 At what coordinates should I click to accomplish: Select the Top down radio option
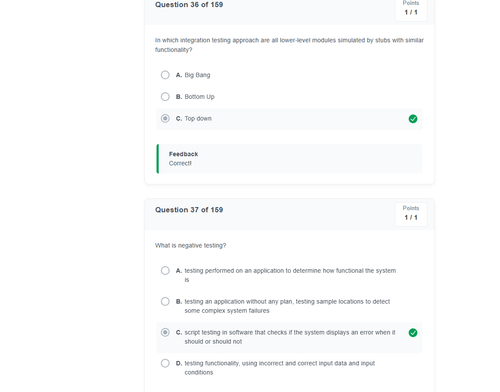pos(165,118)
